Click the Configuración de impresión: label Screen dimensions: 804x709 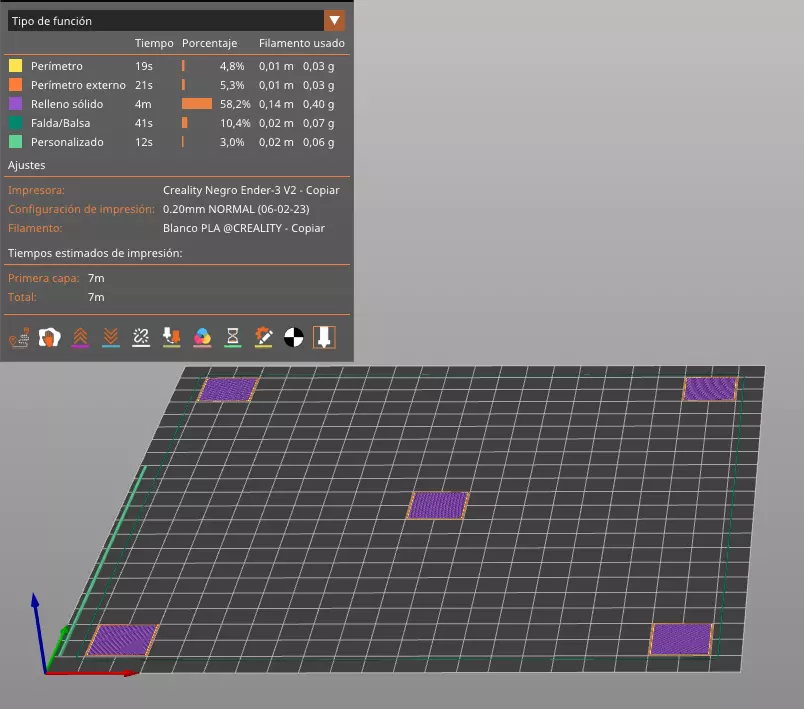81,209
